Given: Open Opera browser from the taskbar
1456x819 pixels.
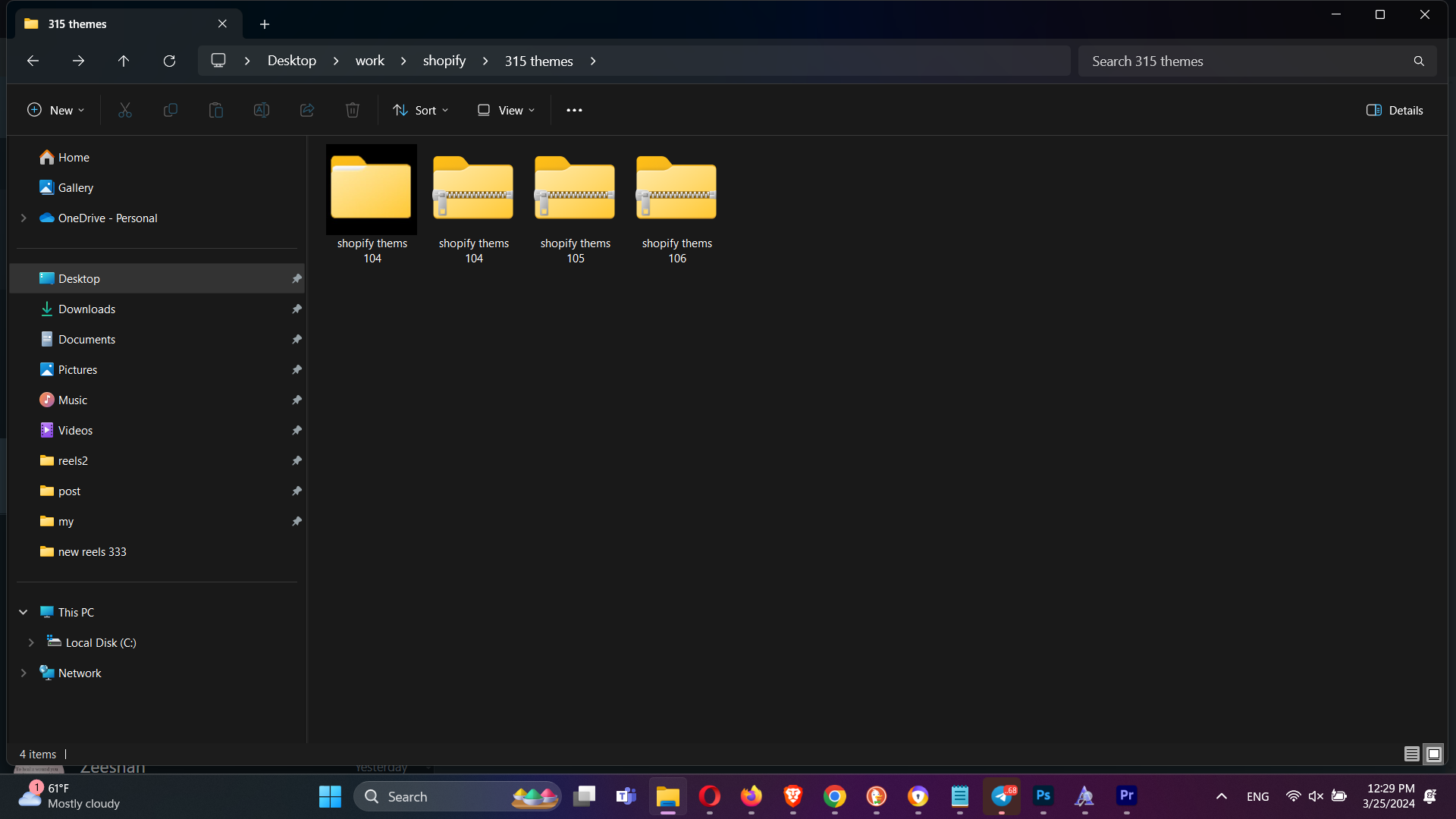Looking at the screenshot, I should 710,796.
